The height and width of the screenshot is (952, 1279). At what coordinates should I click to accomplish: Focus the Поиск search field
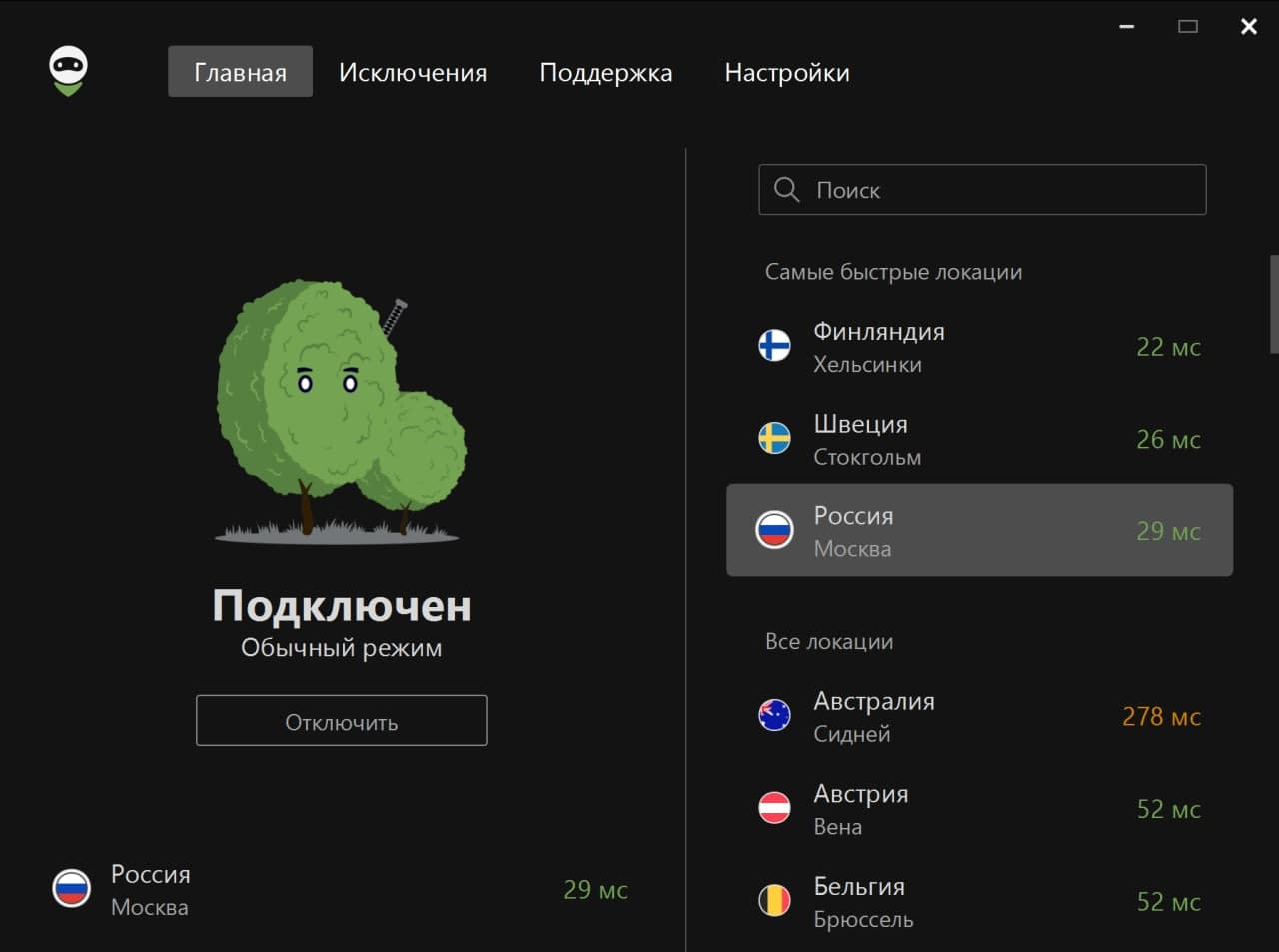tap(982, 189)
